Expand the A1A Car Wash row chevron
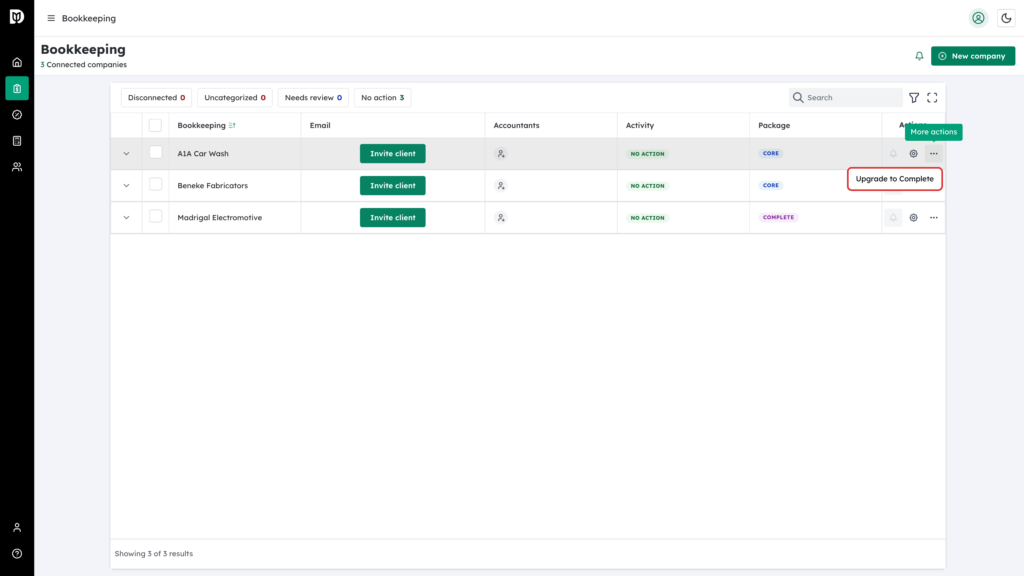 [x=126, y=153]
